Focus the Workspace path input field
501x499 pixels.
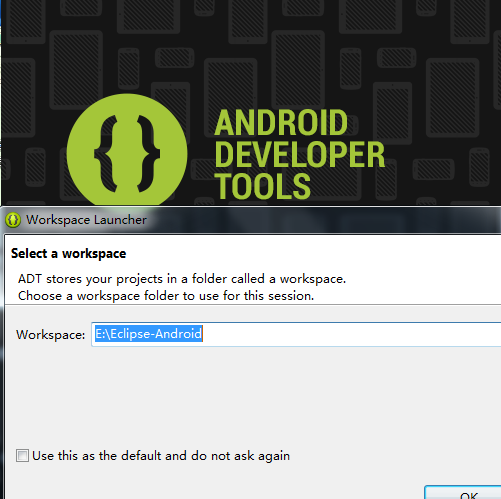click(x=296, y=334)
